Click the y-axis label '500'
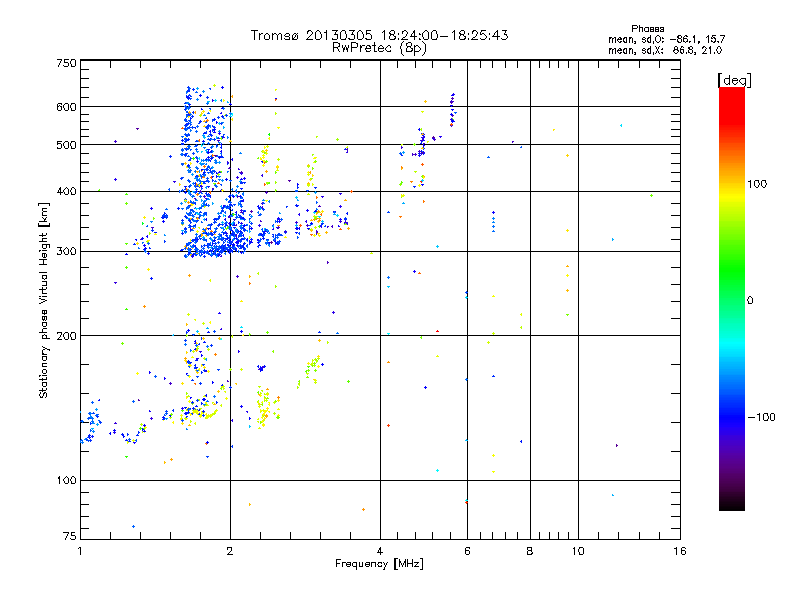This screenshot has width=800, height=600. point(66,145)
